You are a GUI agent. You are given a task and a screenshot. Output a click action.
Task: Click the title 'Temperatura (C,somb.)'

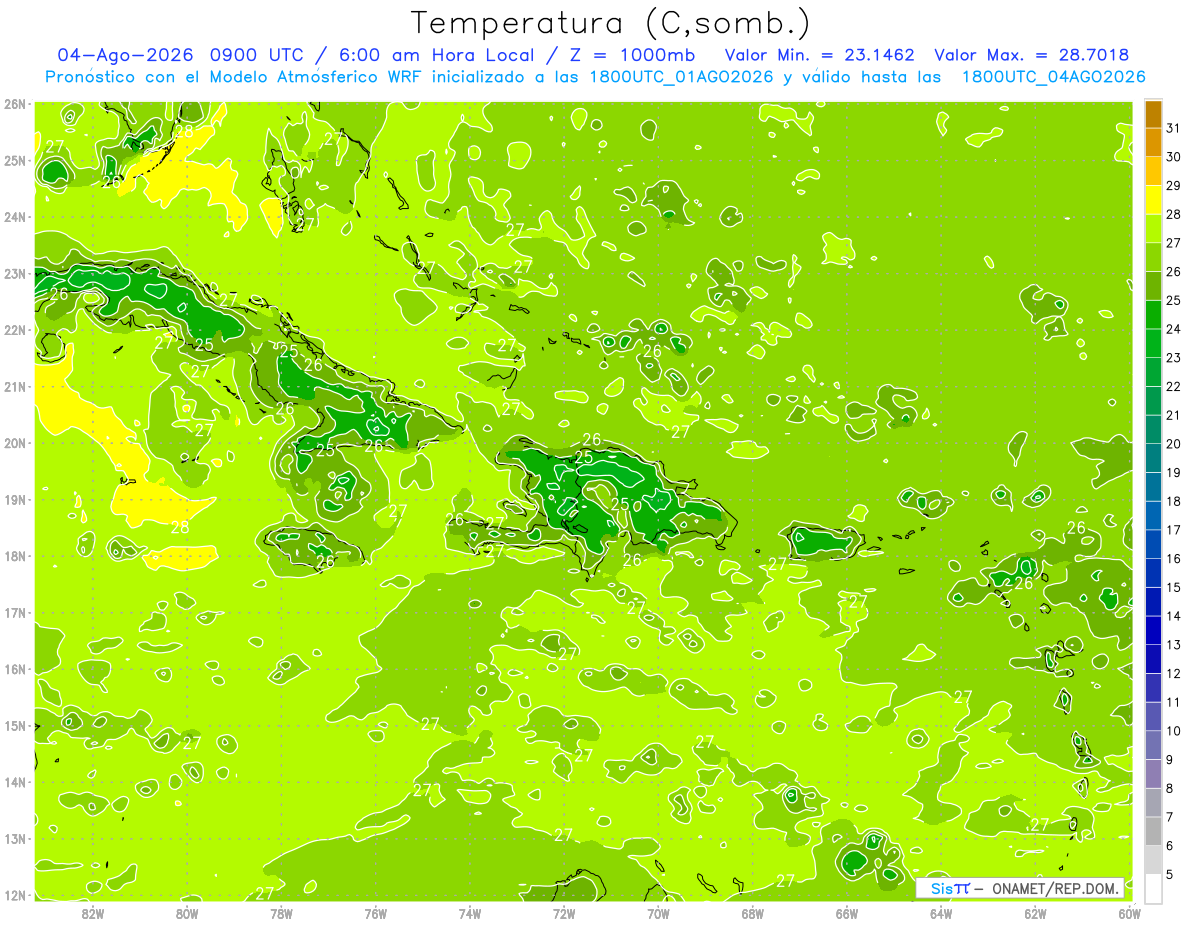[611, 23]
